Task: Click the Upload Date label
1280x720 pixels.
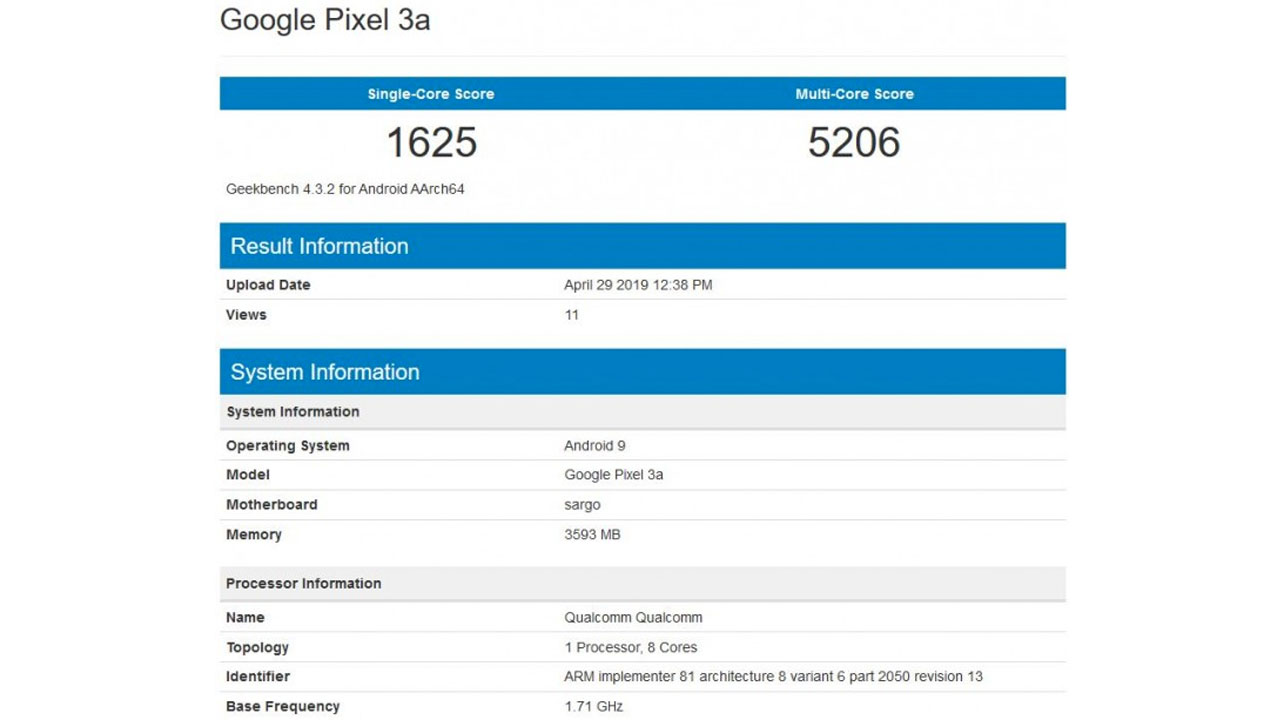Action: [x=268, y=285]
